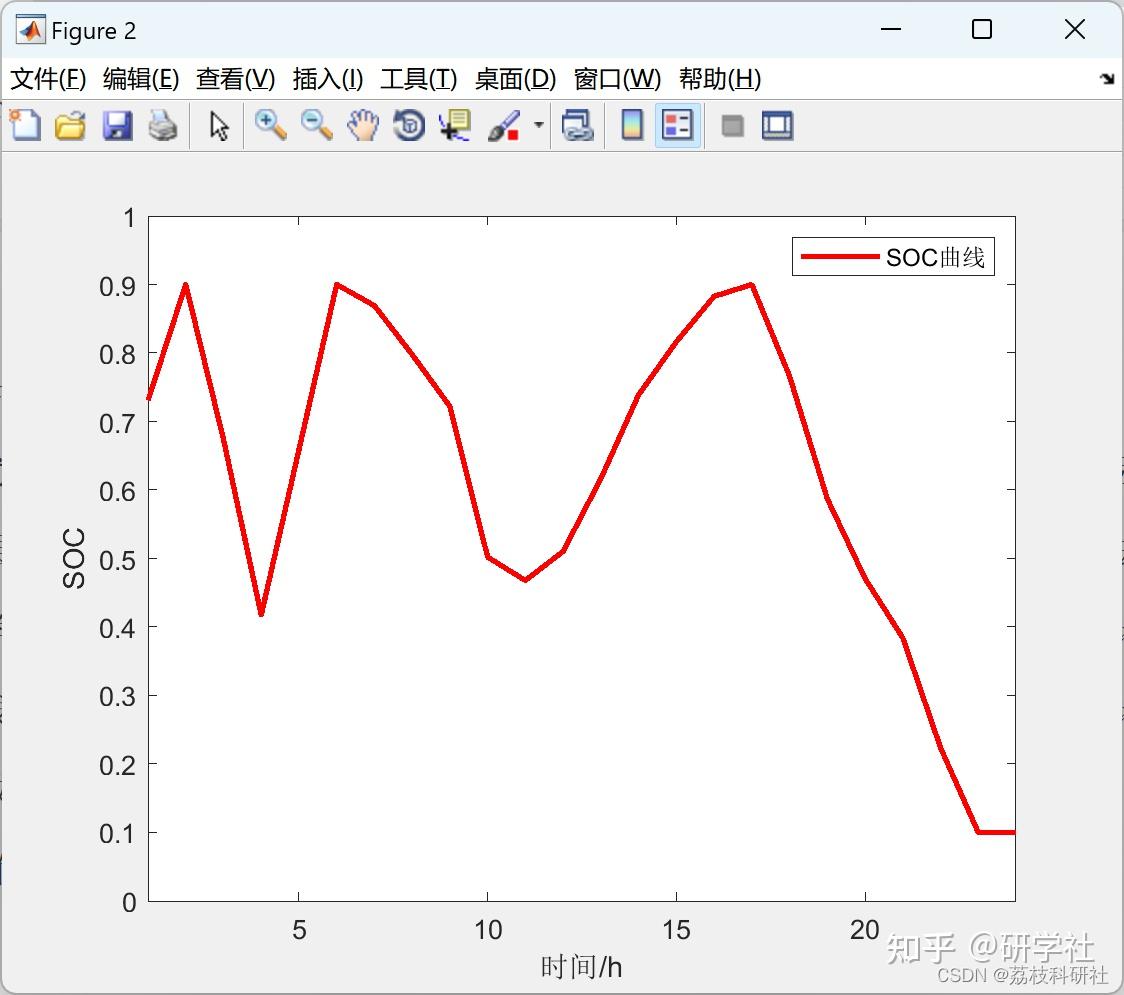This screenshot has height=995, width=1124.
Task: Select the Zoom Out tool
Action: point(315,125)
